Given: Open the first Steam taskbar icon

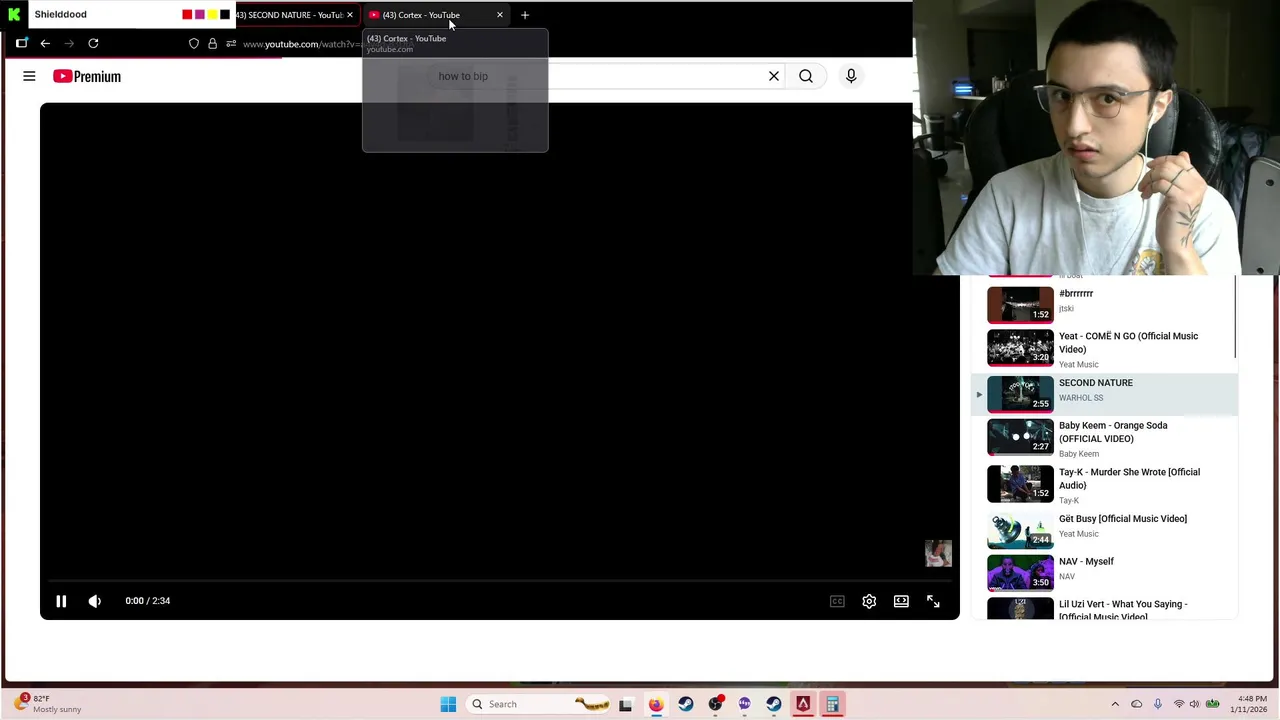Looking at the screenshot, I should [x=685, y=704].
